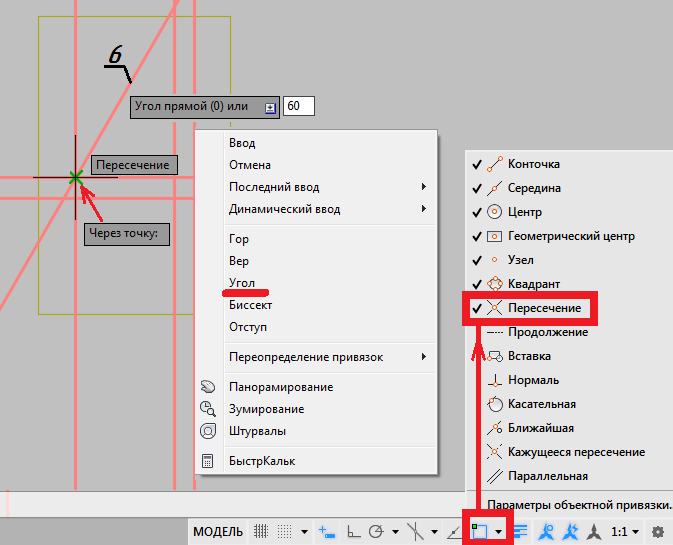
Task: Toggle dynamic input icon in status bar
Action: tap(326, 531)
